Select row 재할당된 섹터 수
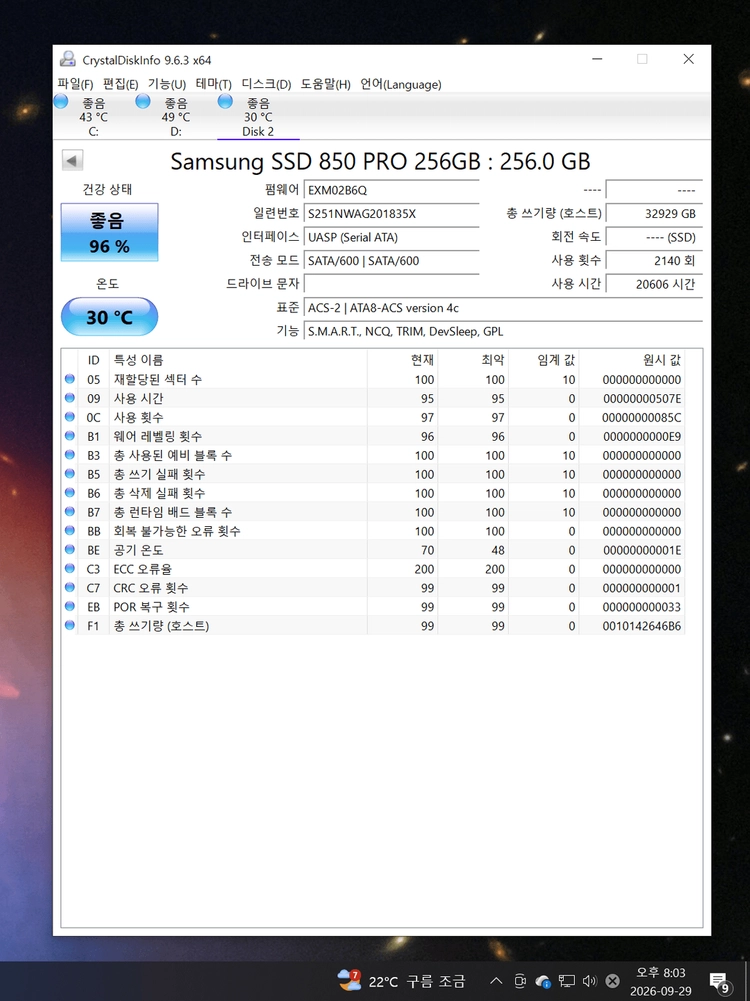The width and height of the screenshot is (750, 1001). click(x=373, y=379)
